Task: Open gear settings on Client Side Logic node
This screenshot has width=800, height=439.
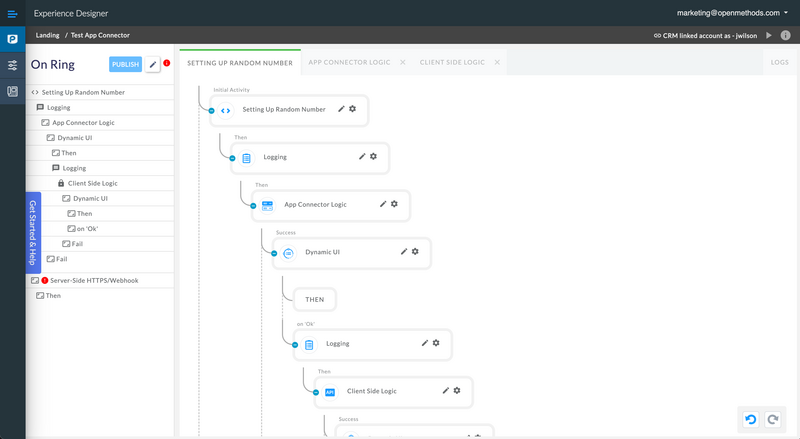Action: pos(457,391)
